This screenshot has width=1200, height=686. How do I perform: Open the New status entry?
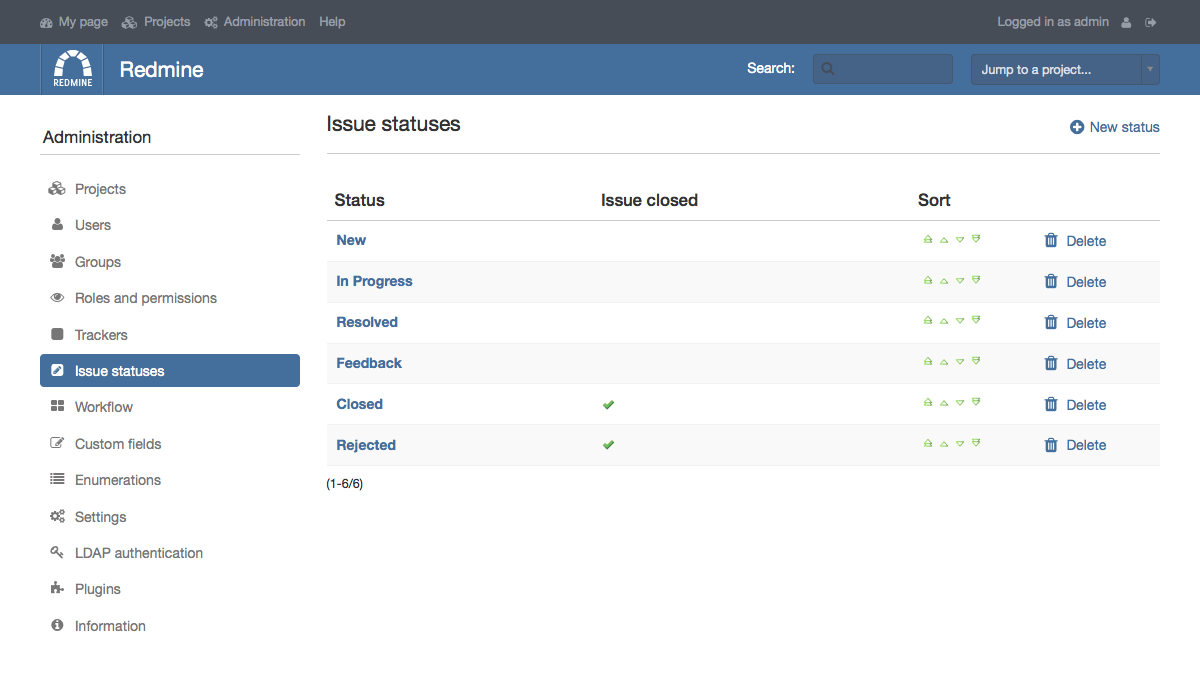pyautogui.click(x=351, y=240)
